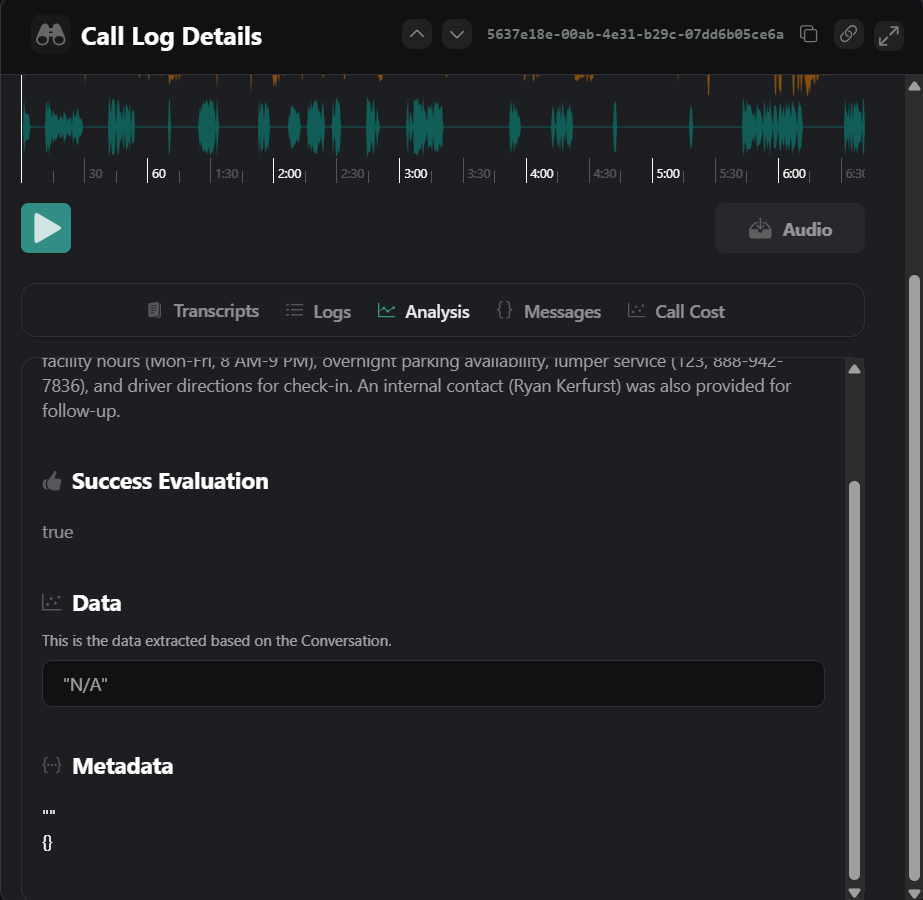
Task: Copy the call ID using the copy icon
Action: point(808,34)
